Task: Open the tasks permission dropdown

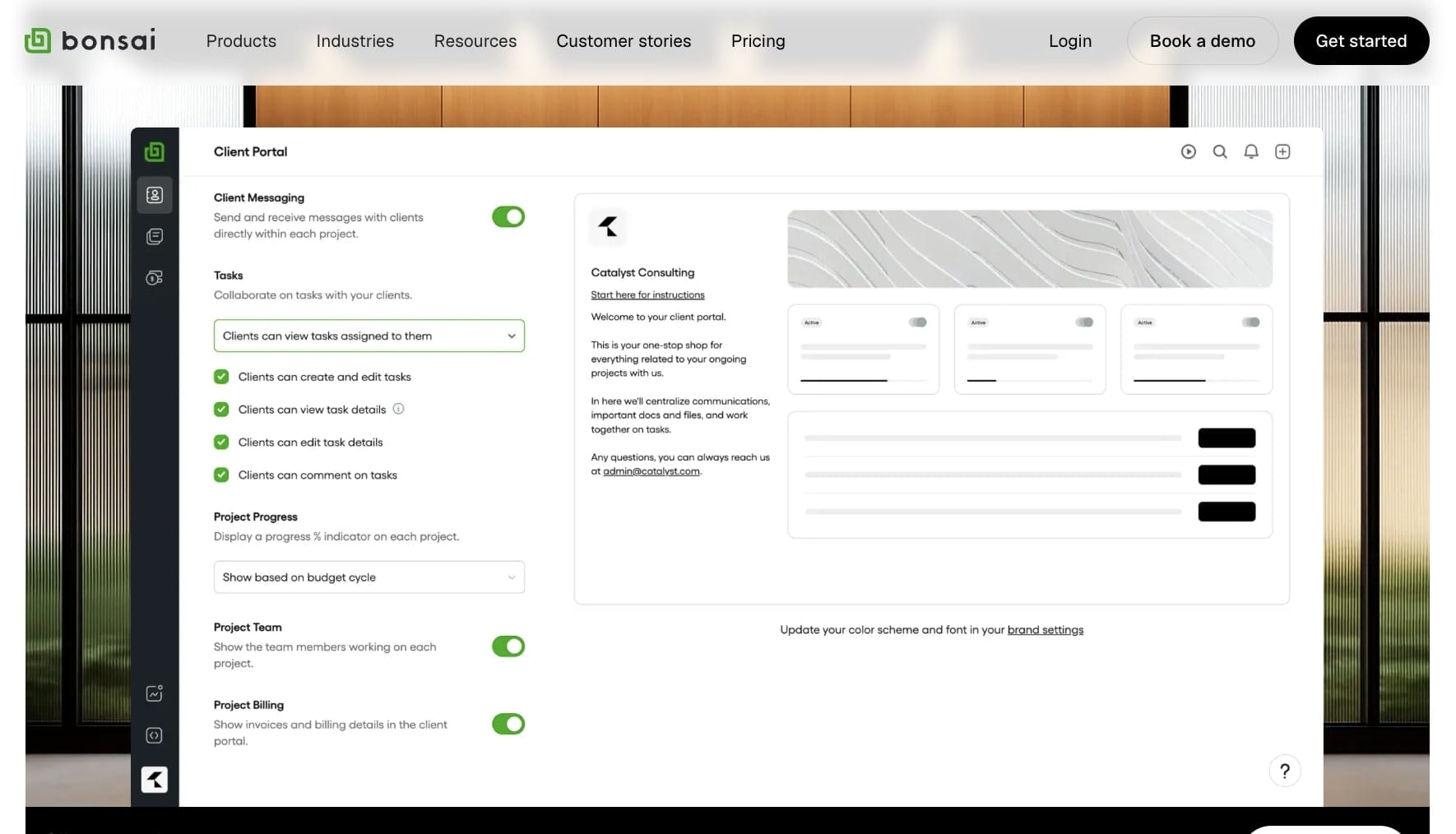Action: 369,336
